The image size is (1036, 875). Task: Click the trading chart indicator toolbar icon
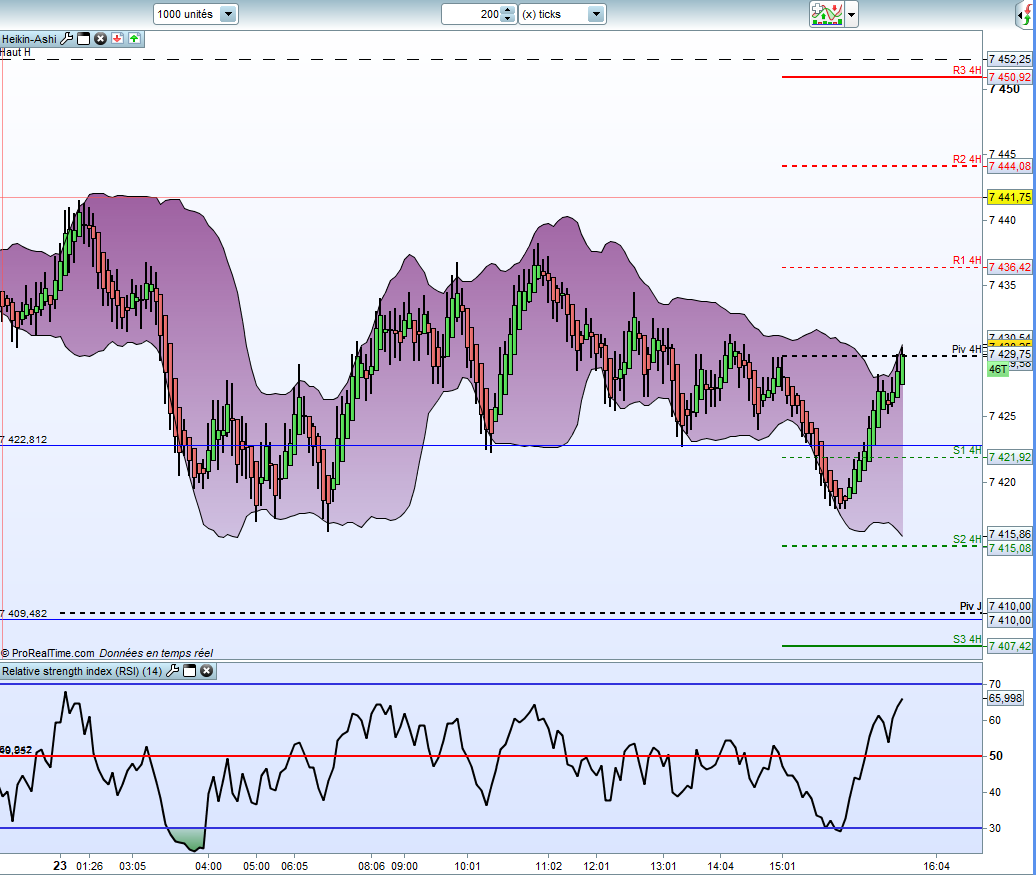point(827,14)
